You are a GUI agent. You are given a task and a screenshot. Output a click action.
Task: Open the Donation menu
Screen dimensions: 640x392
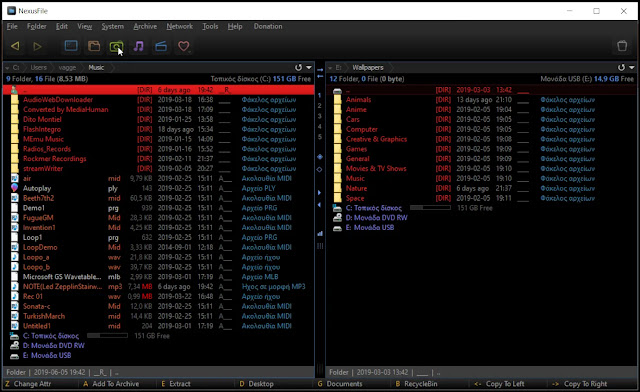pos(268,26)
